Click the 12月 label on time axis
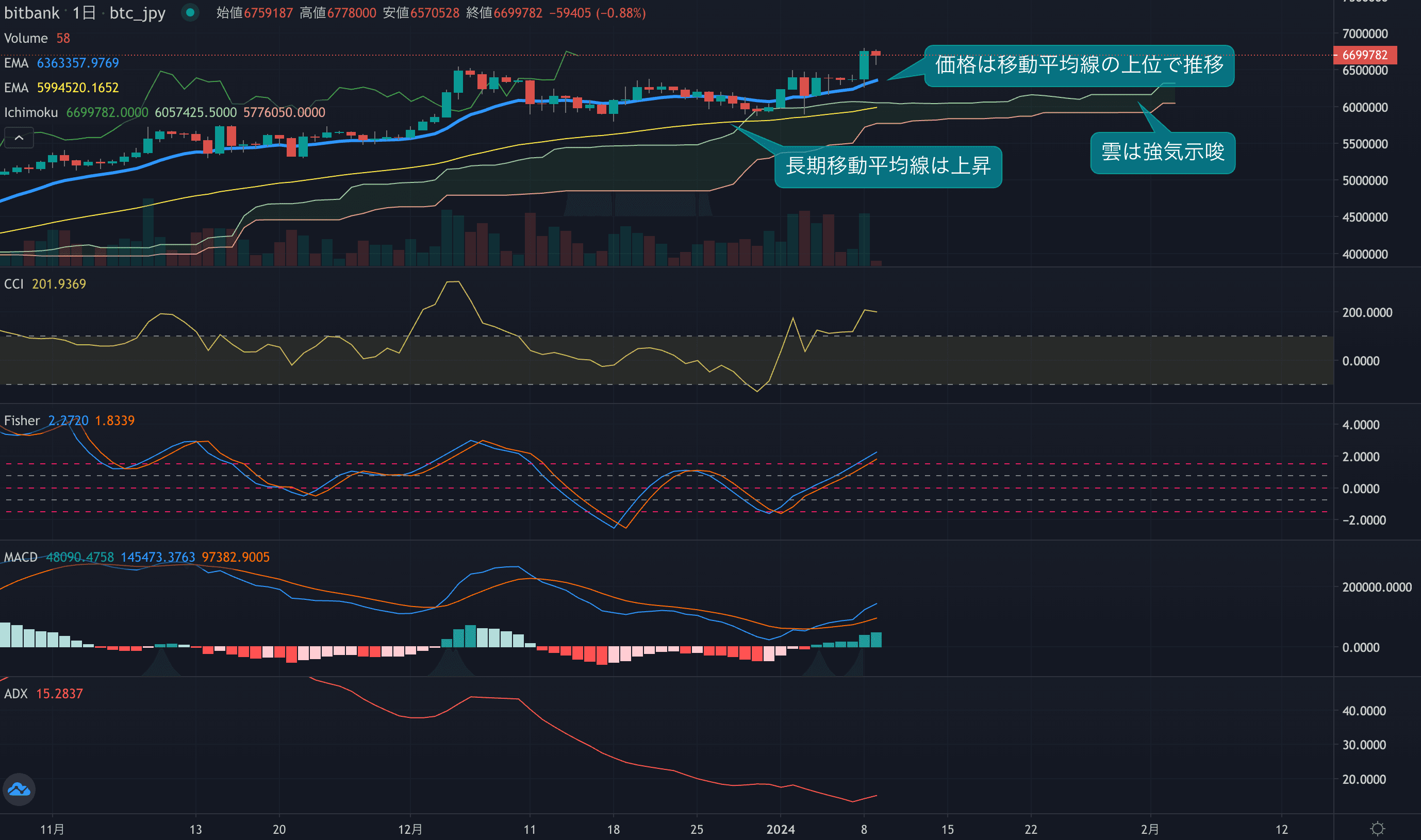Viewport: 1421px width, 840px height. pyautogui.click(x=409, y=829)
